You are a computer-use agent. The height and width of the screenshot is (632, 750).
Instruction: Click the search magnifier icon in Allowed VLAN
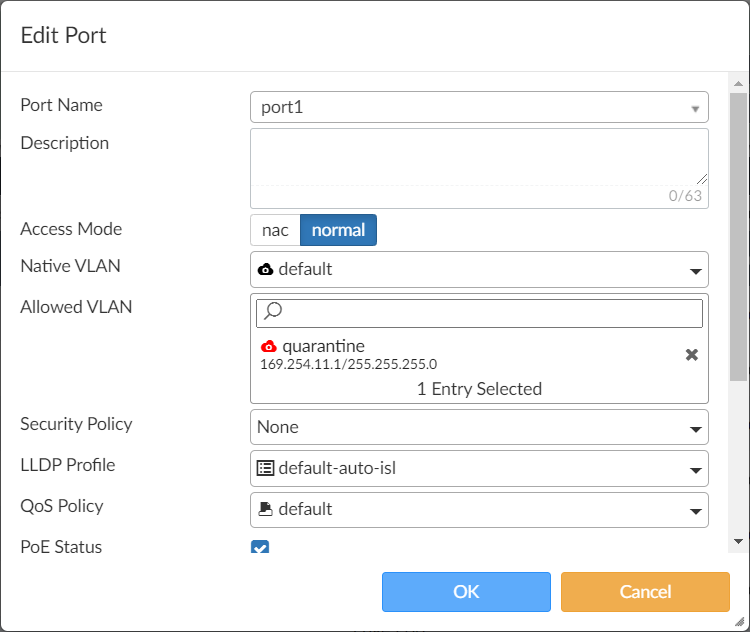270,313
